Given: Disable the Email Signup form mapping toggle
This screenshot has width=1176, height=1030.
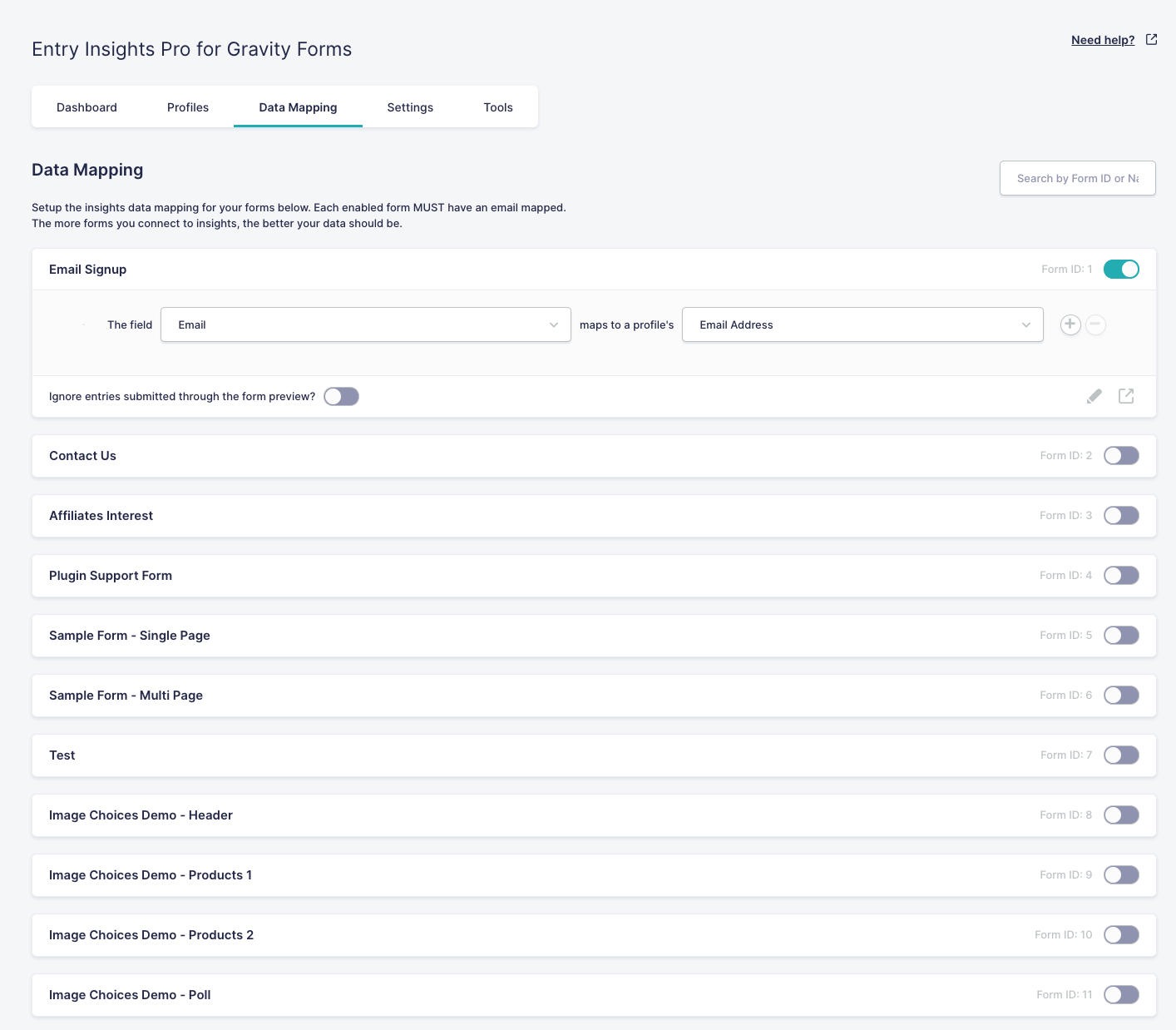Looking at the screenshot, I should 1121,269.
